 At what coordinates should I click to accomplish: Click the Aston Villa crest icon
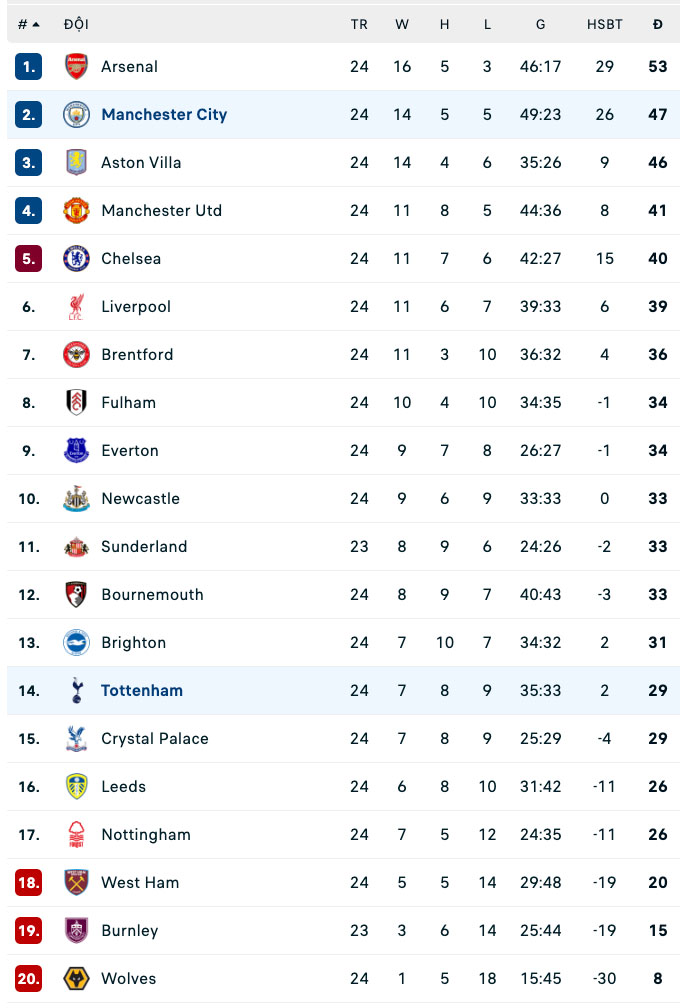[x=76, y=163]
